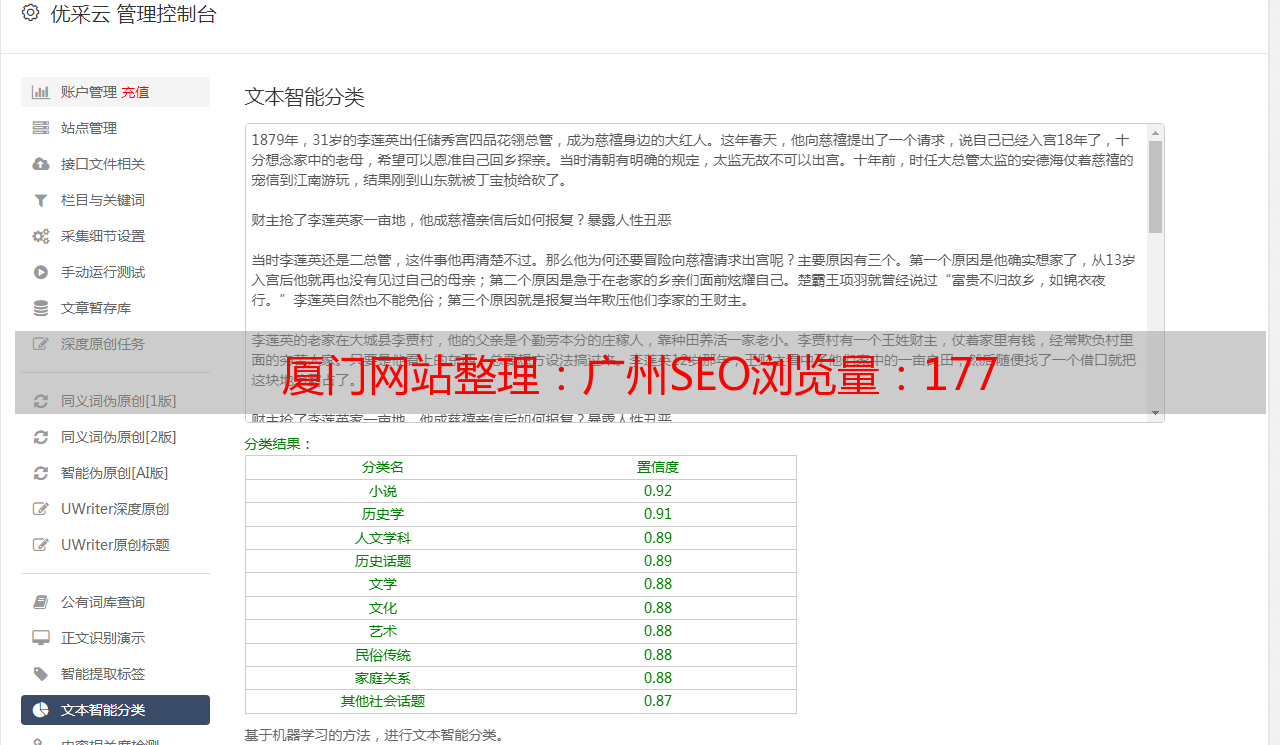Image resolution: width=1280 pixels, height=745 pixels.
Task: Go to 站点管理 in sidebar
Action: tap(115, 128)
